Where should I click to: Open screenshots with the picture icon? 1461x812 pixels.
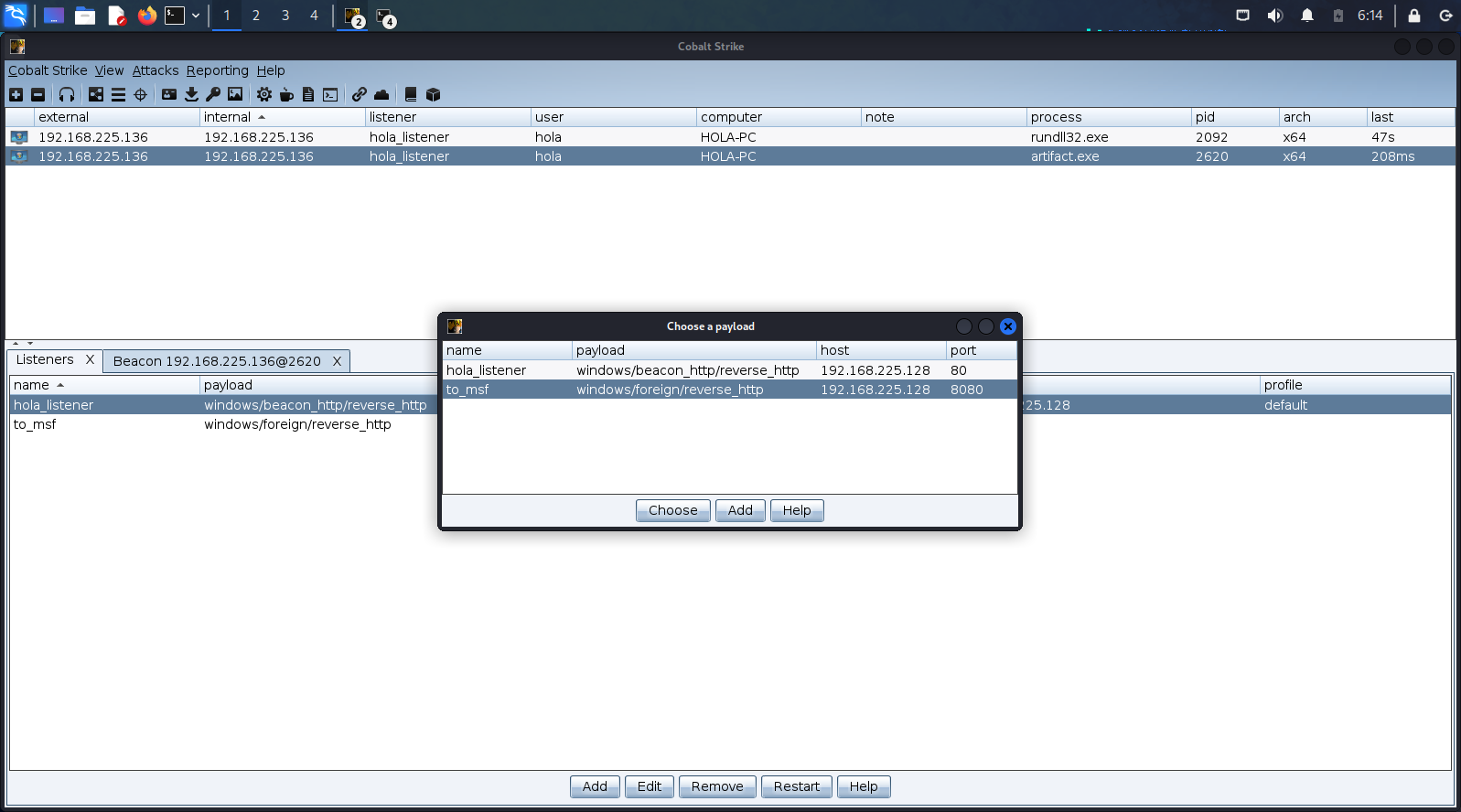(235, 94)
